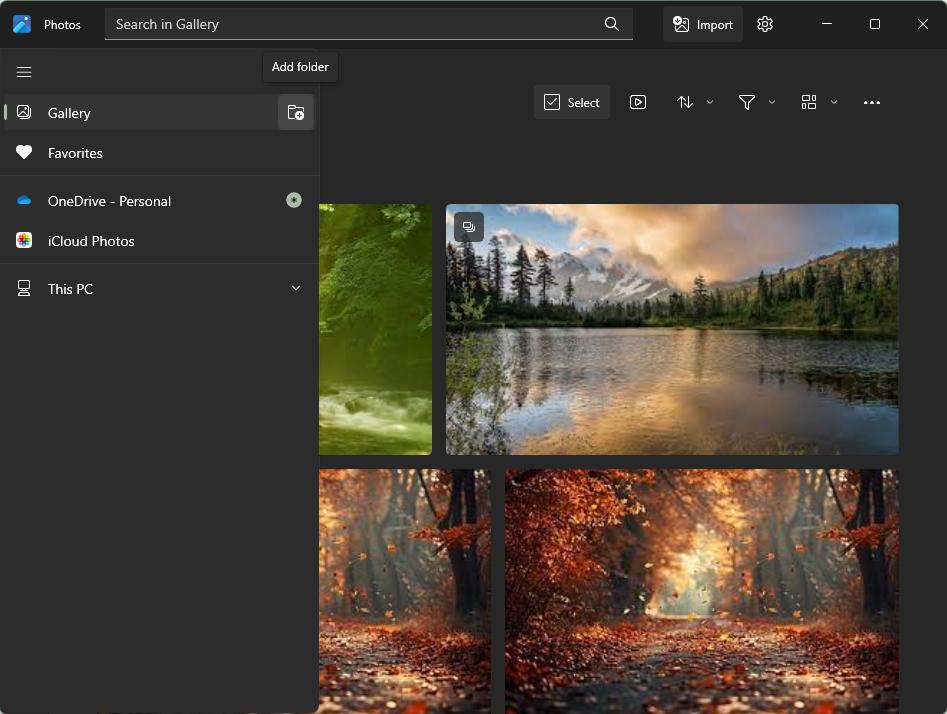Open the sort dropdown arrow

[x=710, y=102]
